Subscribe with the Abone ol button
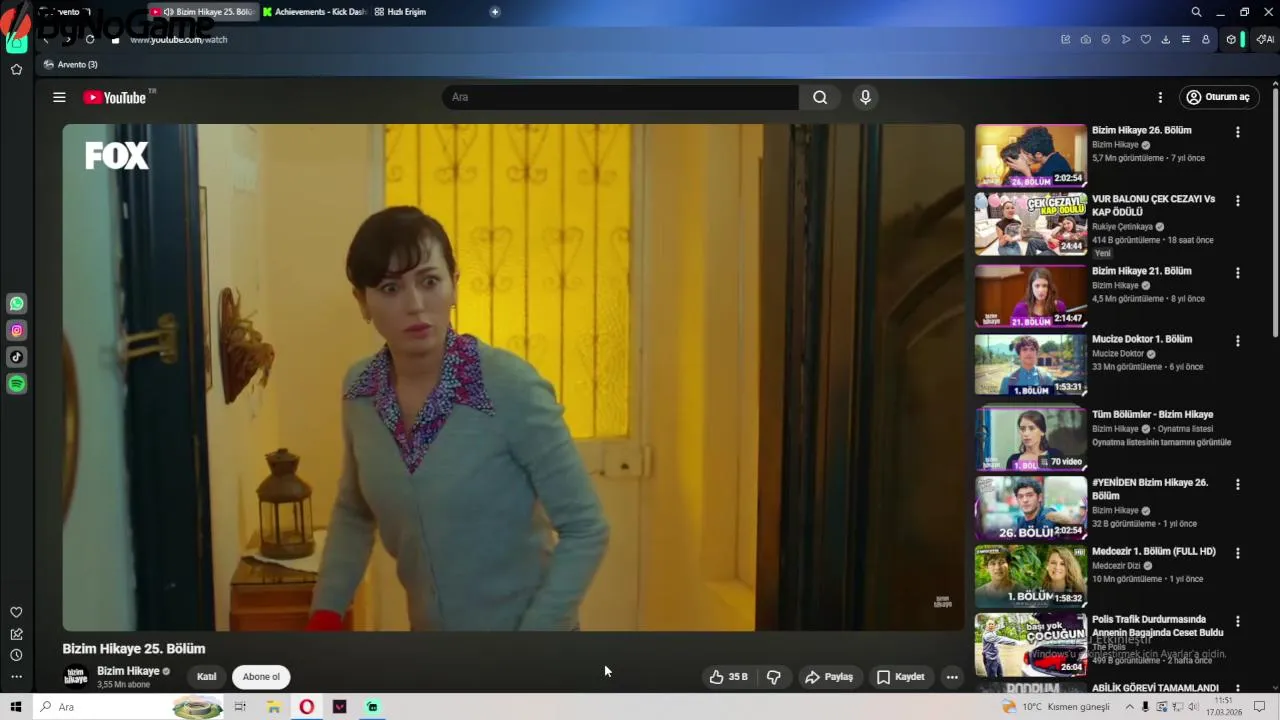1280x720 pixels. coord(261,677)
